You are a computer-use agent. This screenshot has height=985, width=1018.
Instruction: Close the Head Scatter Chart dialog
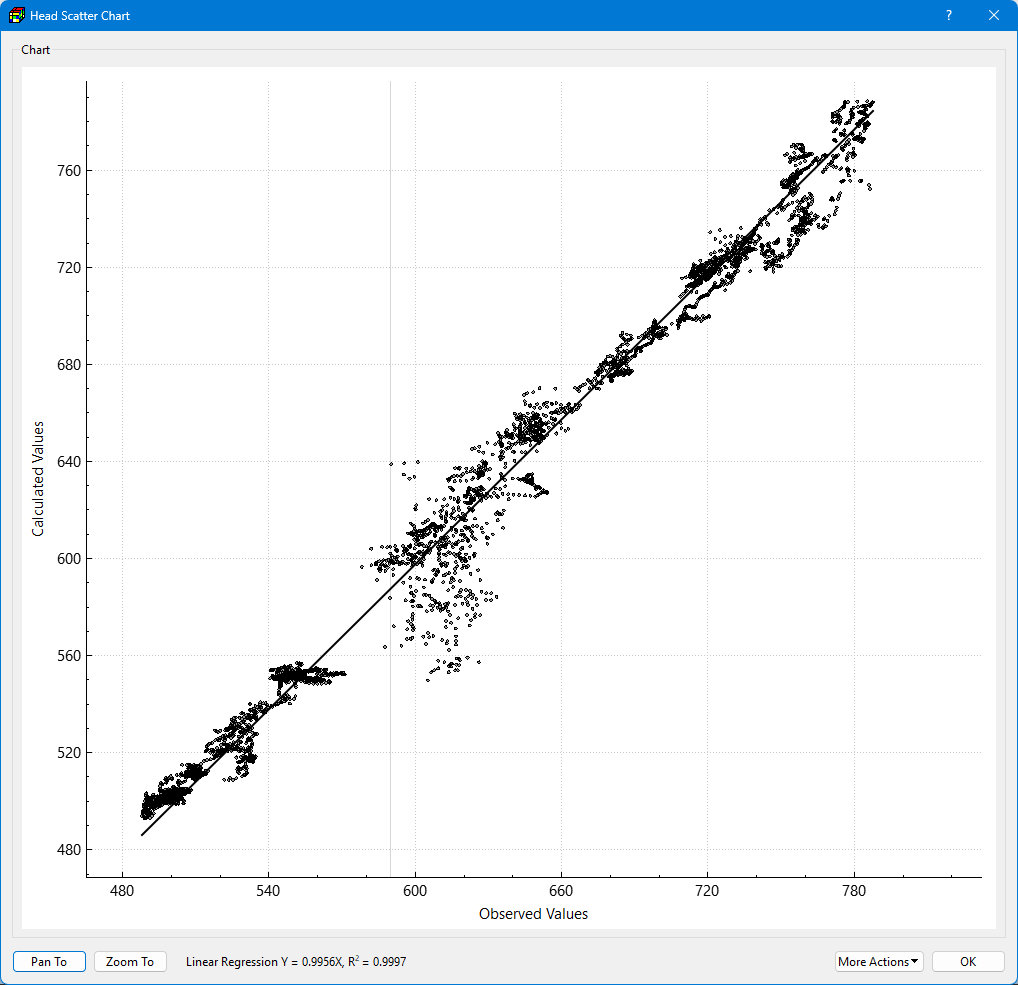click(x=993, y=16)
